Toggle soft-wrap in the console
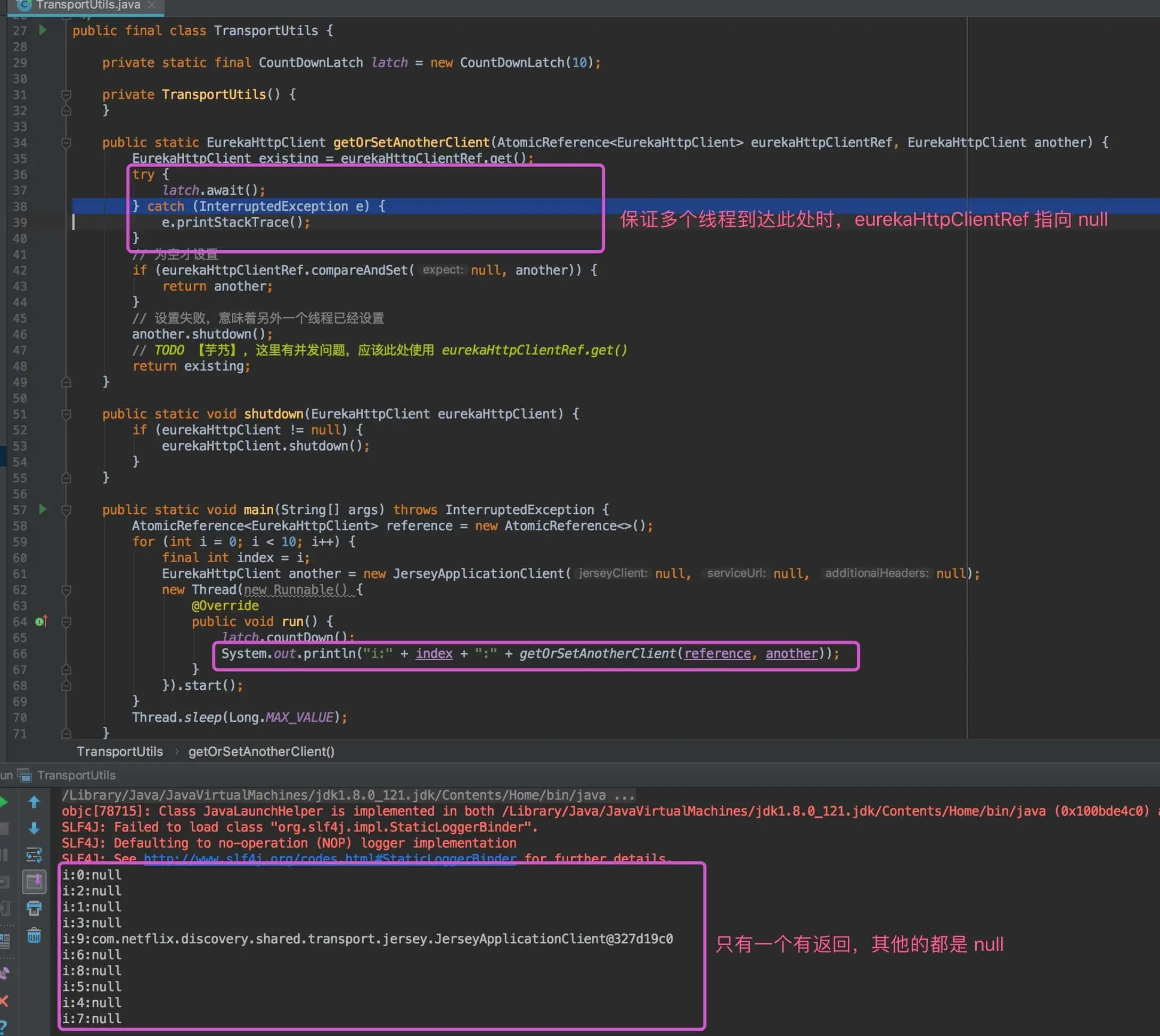The height and width of the screenshot is (1036, 1160). point(34,855)
